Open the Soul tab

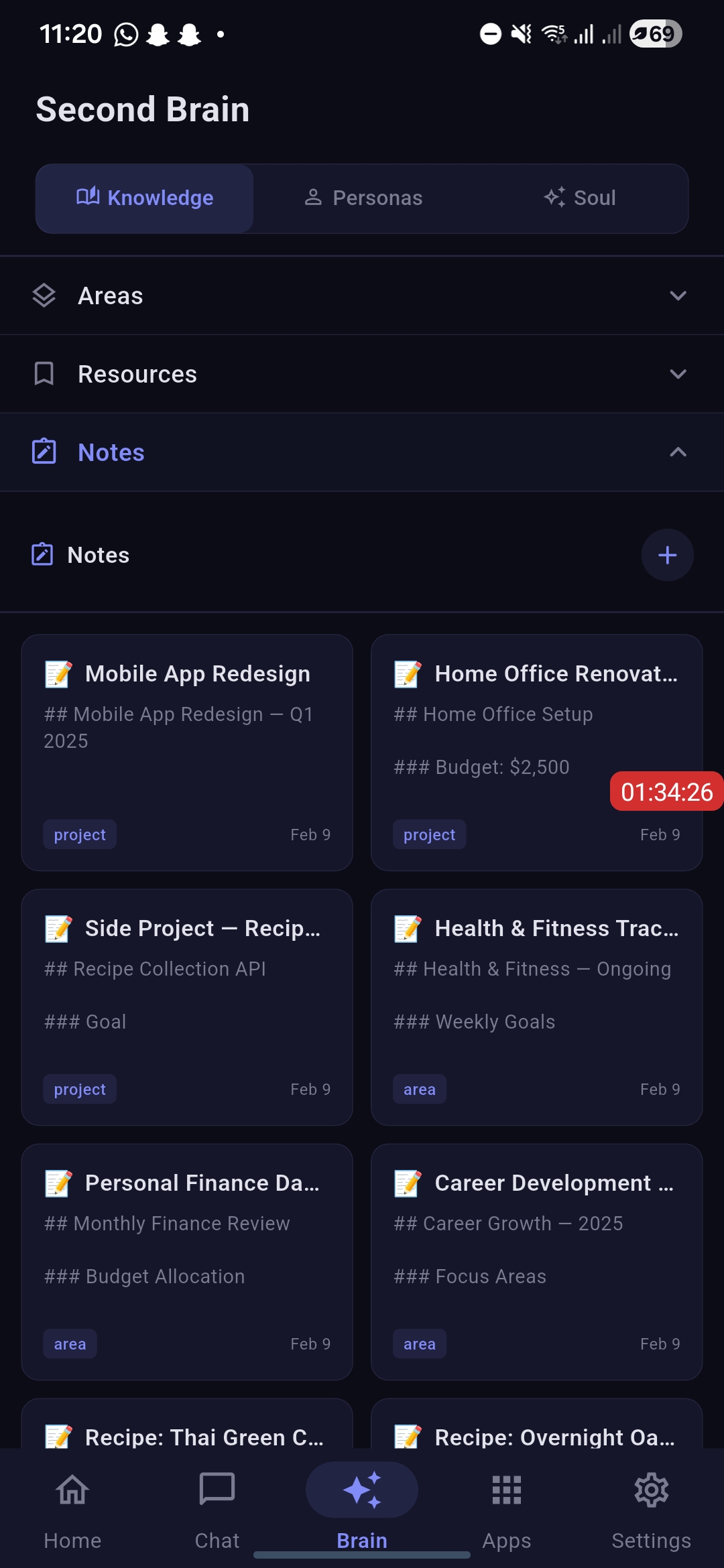(580, 198)
